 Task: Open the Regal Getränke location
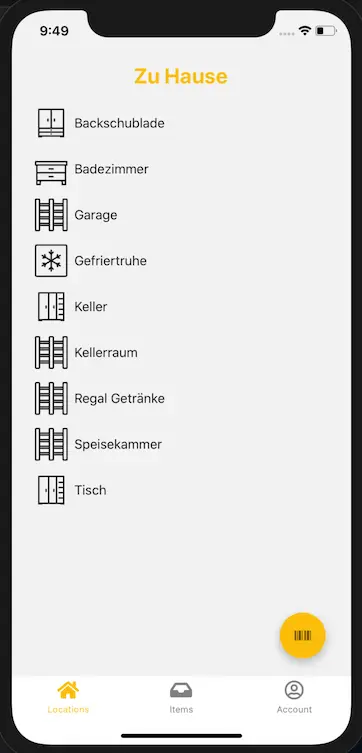[x=181, y=398]
